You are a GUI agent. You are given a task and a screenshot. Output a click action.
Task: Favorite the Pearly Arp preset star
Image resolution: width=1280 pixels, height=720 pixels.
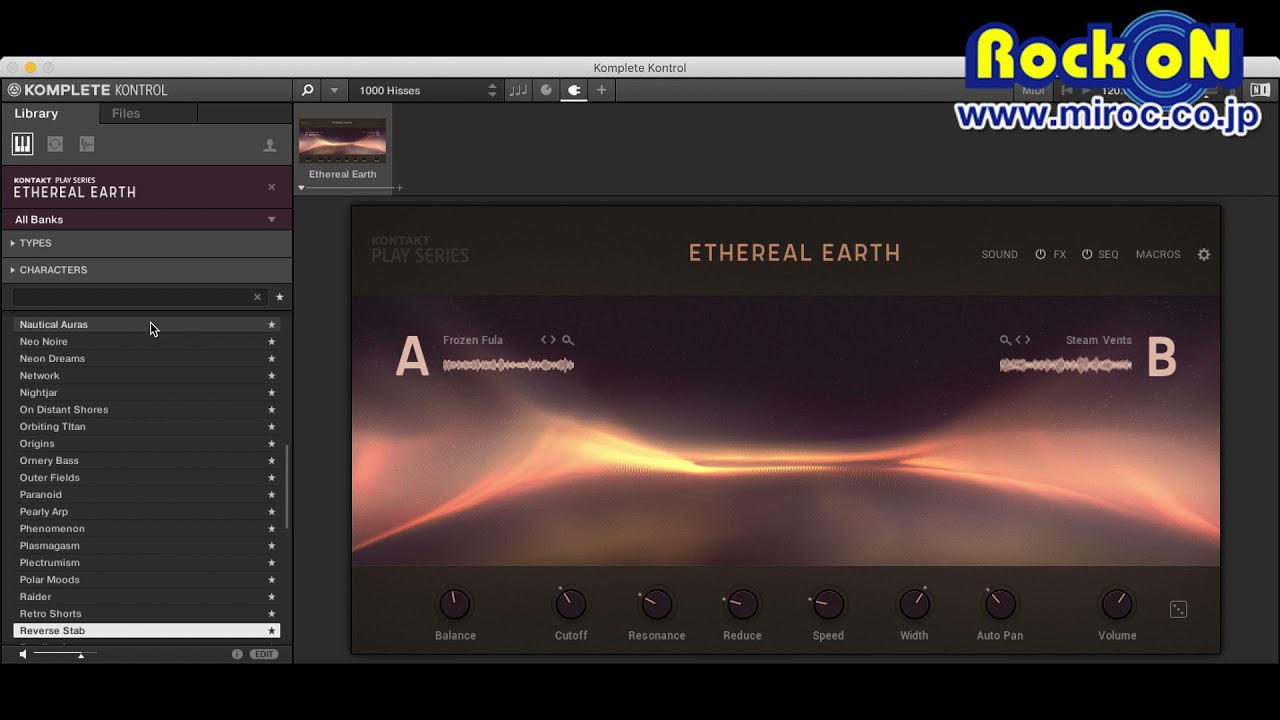click(271, 511)
